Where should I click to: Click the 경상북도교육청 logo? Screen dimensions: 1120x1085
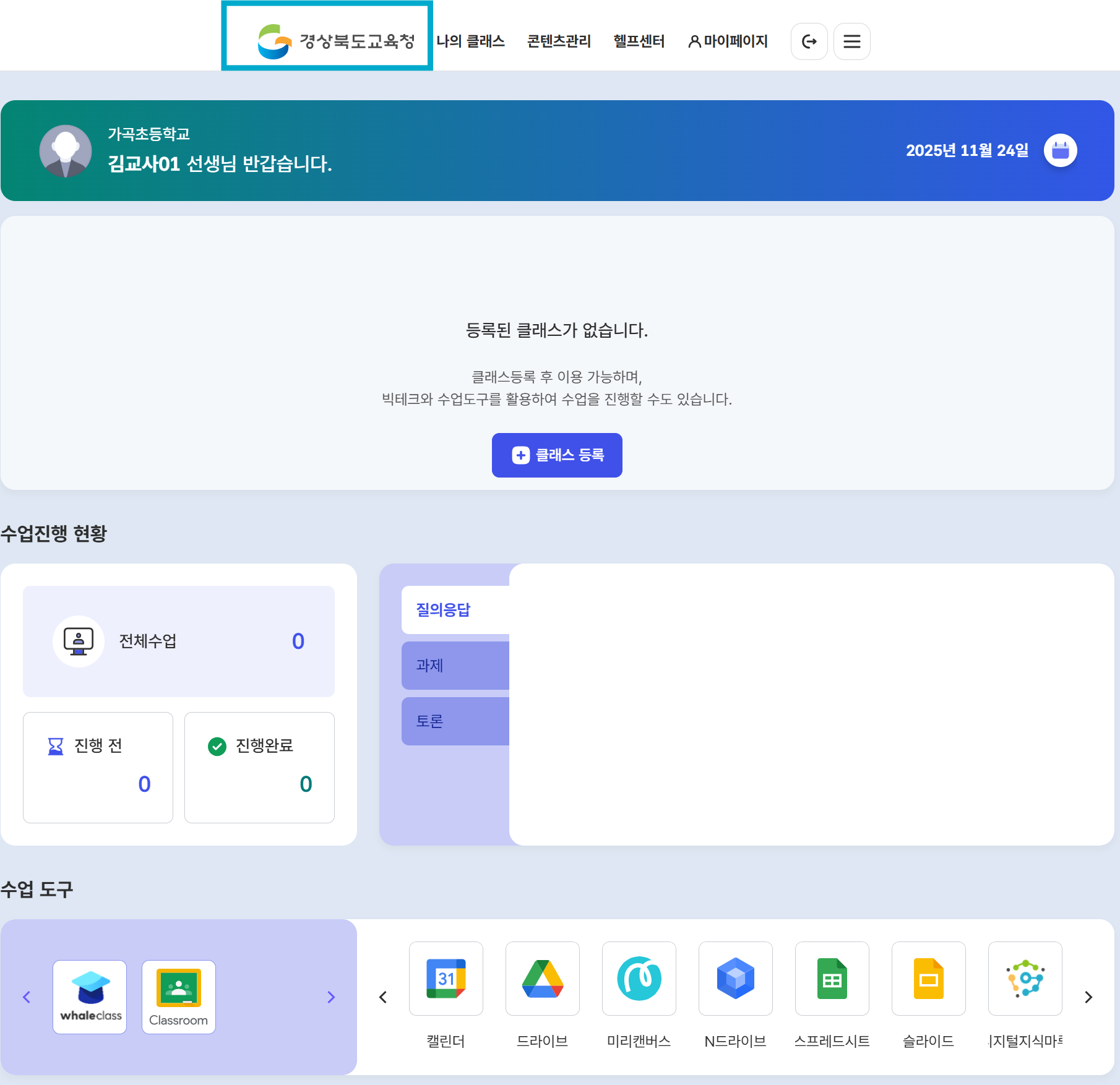point(336,41)
